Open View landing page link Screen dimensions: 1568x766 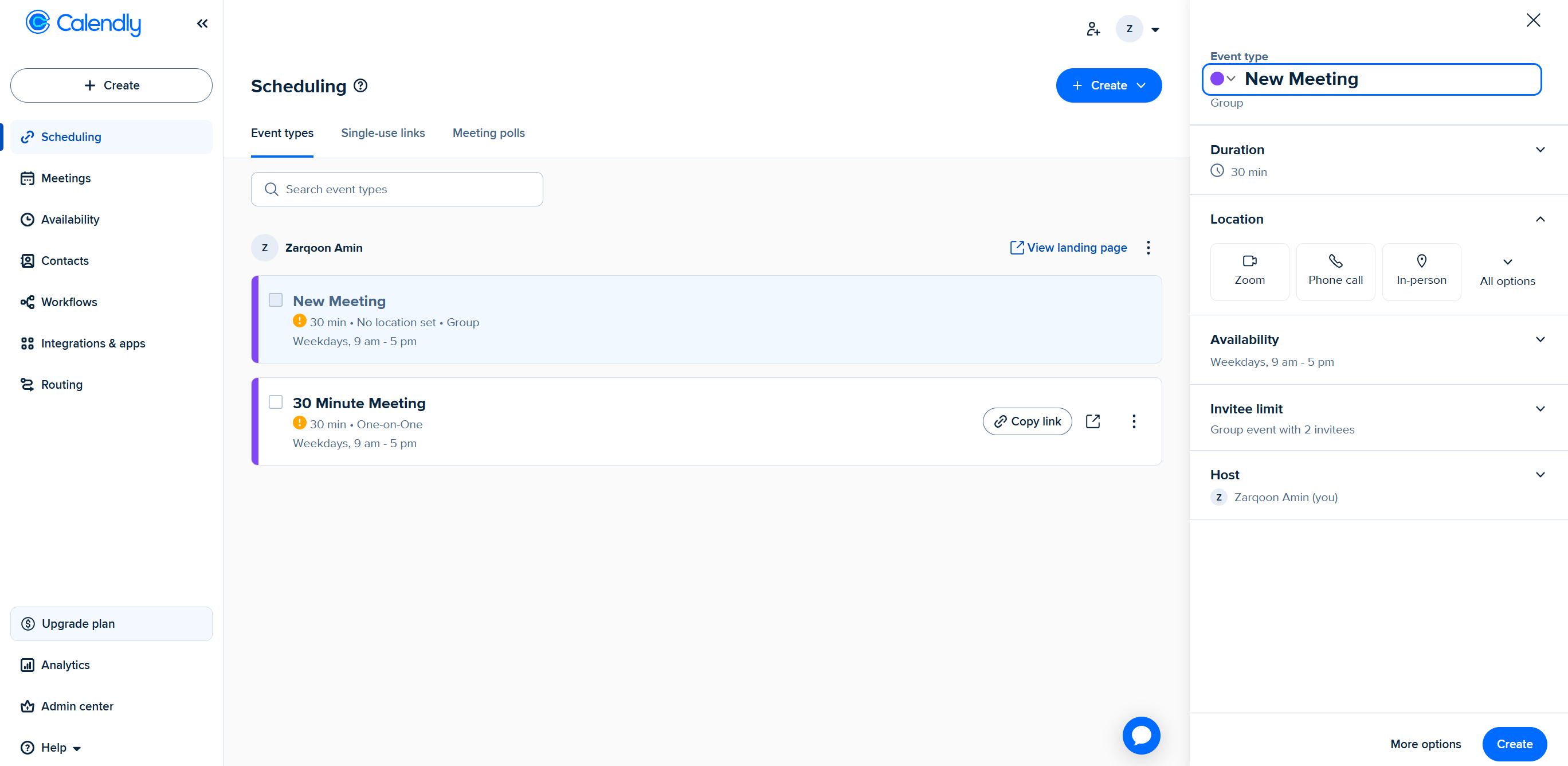1068,248
